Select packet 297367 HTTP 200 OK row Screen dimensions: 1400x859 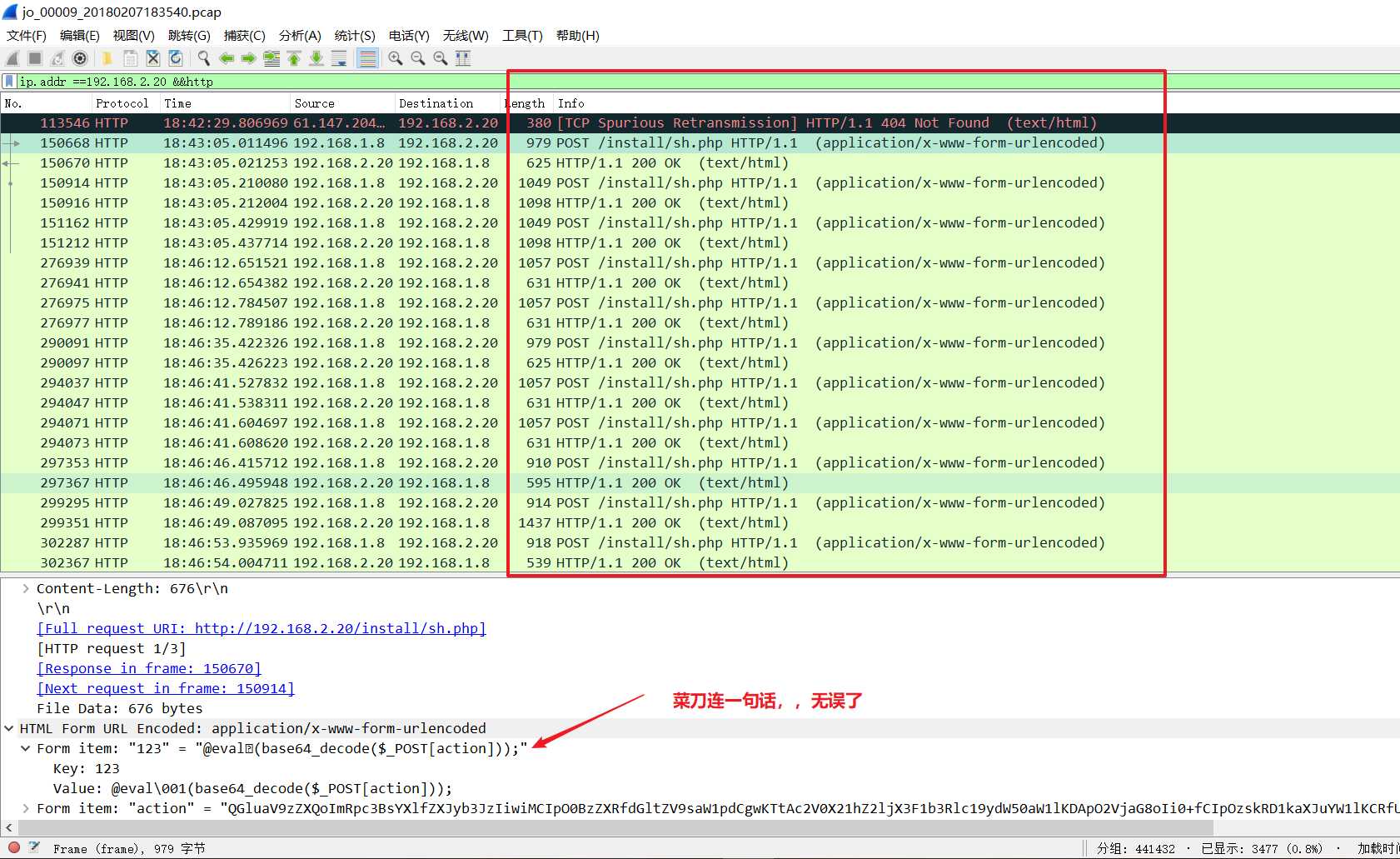point(700,482)
